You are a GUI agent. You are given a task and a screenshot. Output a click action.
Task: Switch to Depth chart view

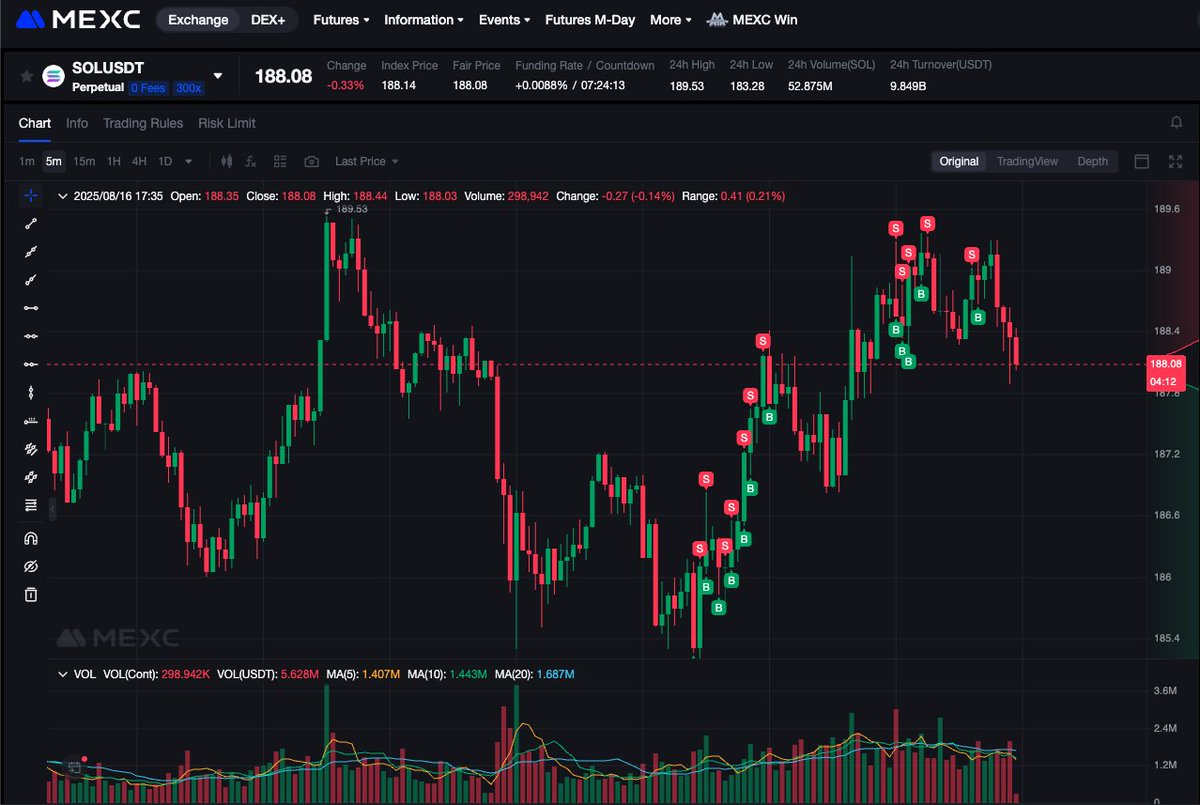pos(1092,161)
